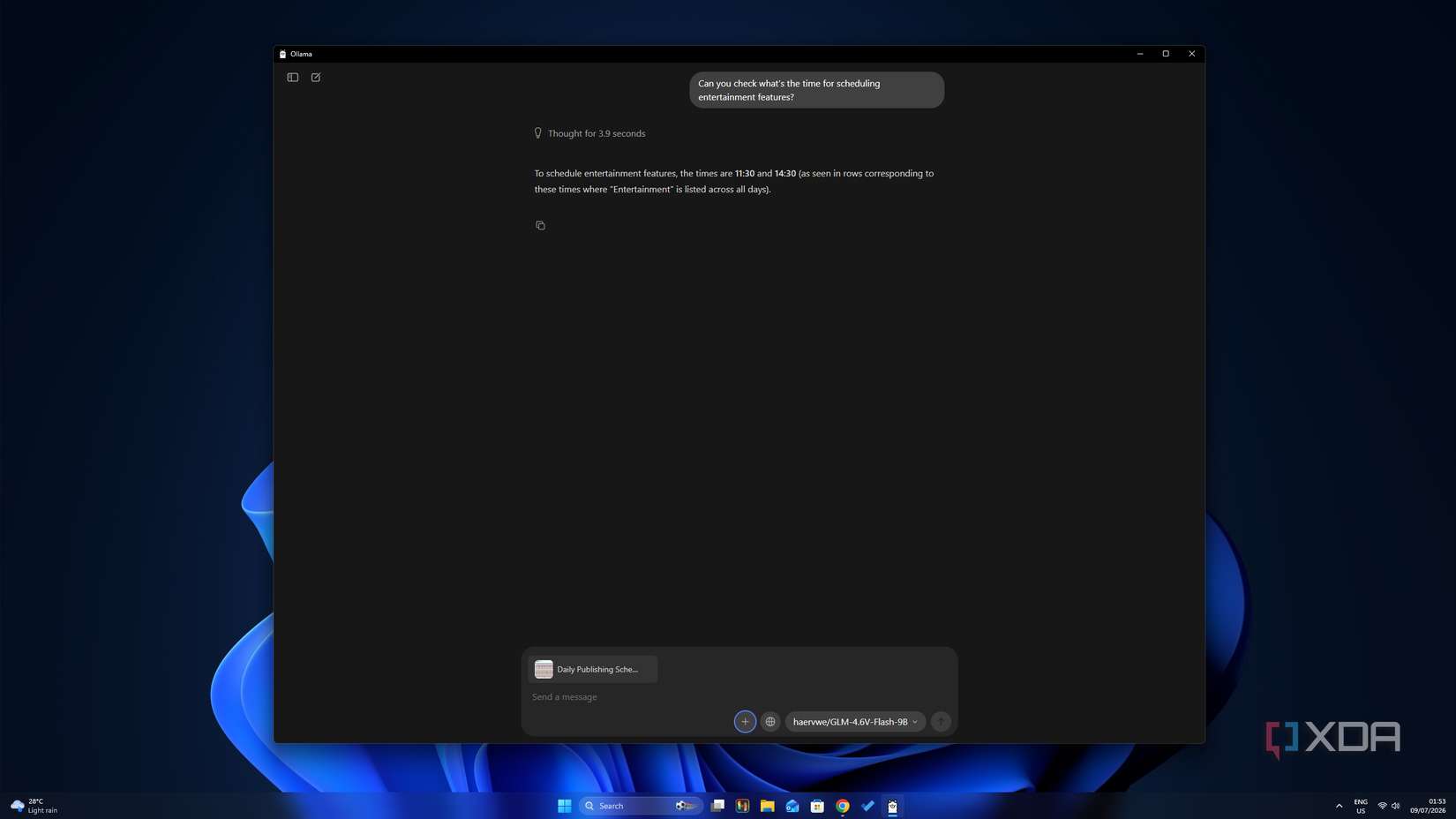Screen dimensions: 1456x819
Task: Select the Ollama llama icon in the taskbar
Action: pyautogui.click(x=892, y=806)
